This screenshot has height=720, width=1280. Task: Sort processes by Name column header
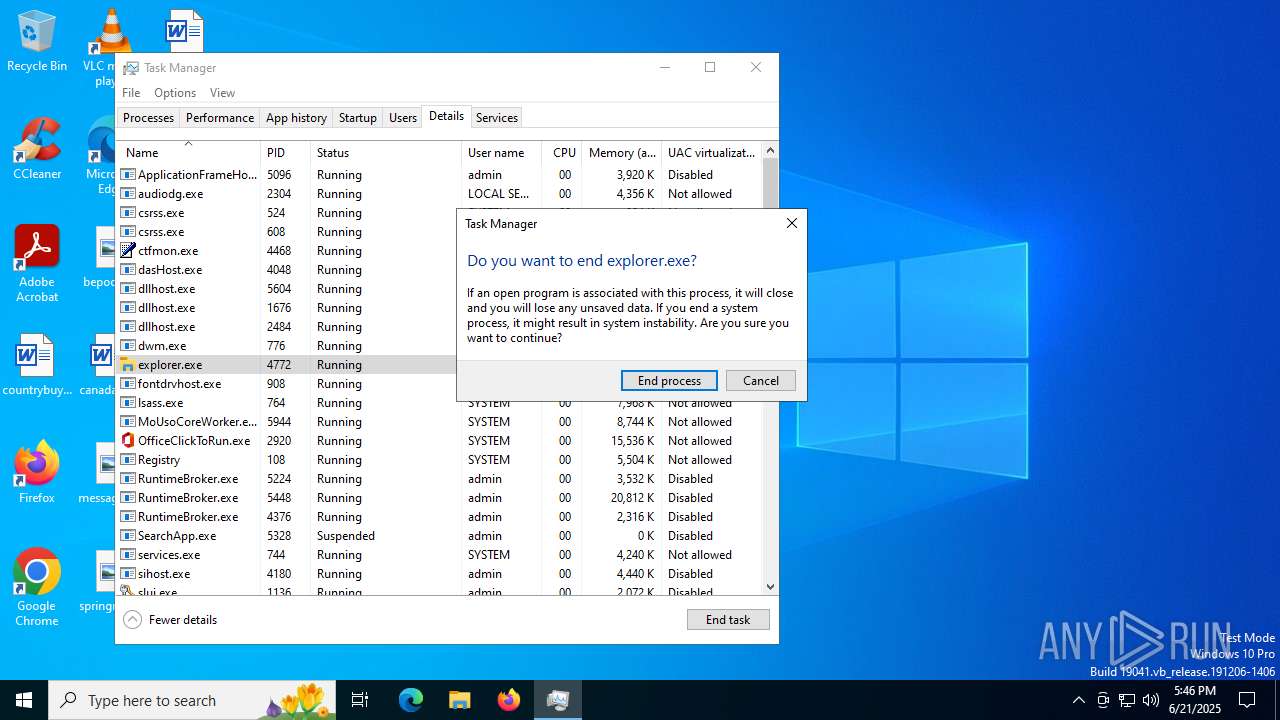click(x=190, y=153)
